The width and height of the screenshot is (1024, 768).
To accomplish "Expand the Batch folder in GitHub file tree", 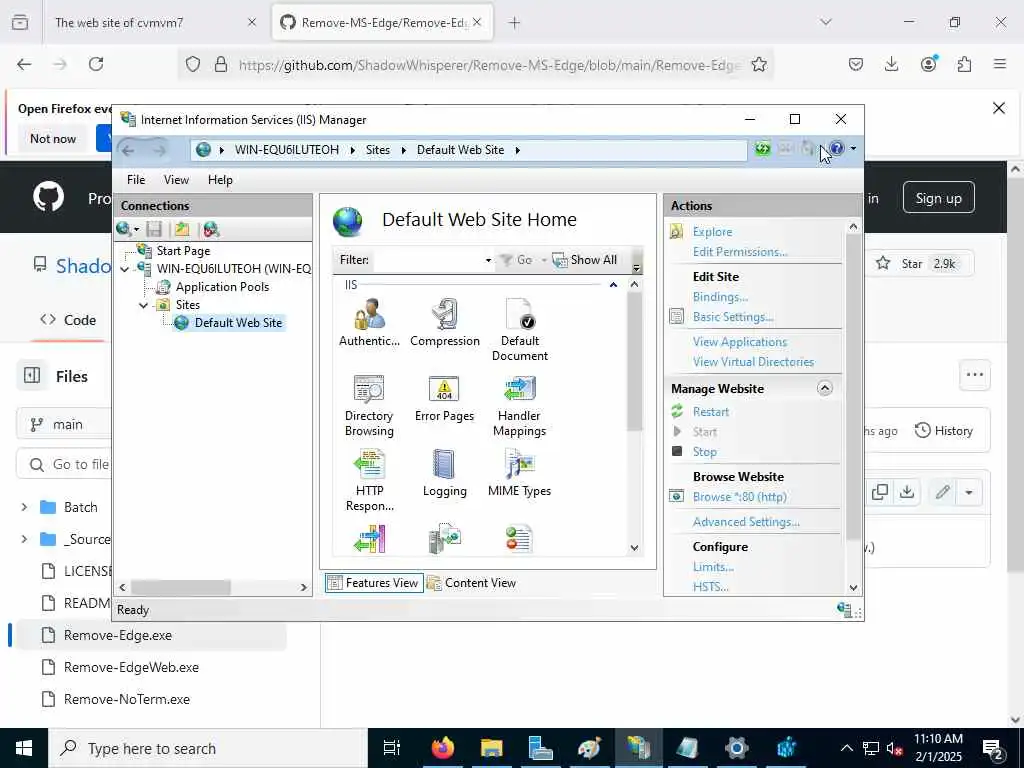I will tap(24, 507).
